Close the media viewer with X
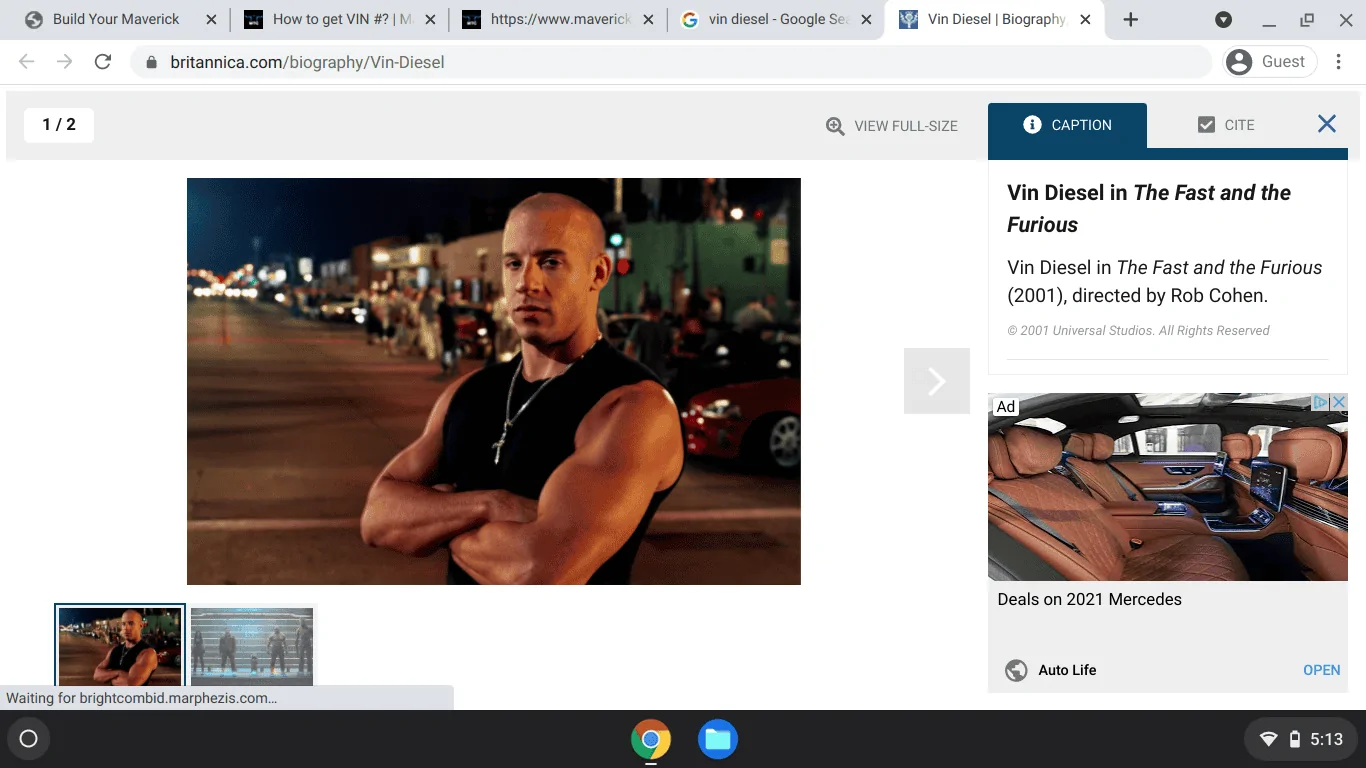The height and width of the screenshot is (768, 1366). tap(1327, 124)
